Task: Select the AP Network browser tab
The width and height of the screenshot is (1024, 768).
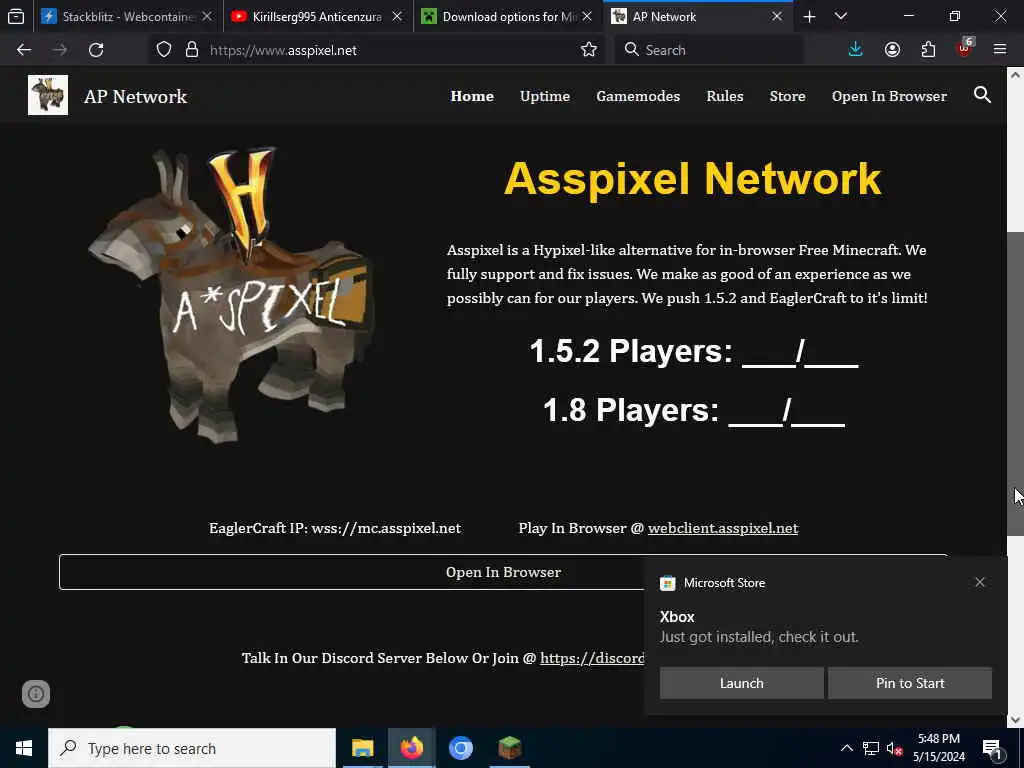Action: pyautogui.click(x=697, y=16)
